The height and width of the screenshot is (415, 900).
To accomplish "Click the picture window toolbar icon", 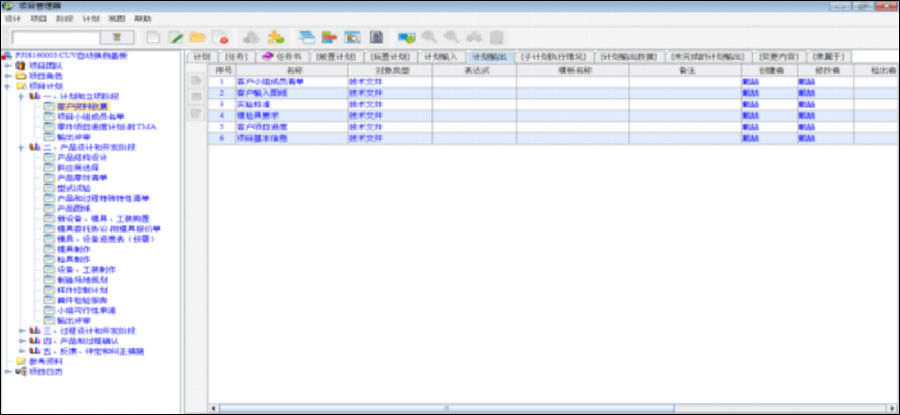I will click(x=352, y=37).
